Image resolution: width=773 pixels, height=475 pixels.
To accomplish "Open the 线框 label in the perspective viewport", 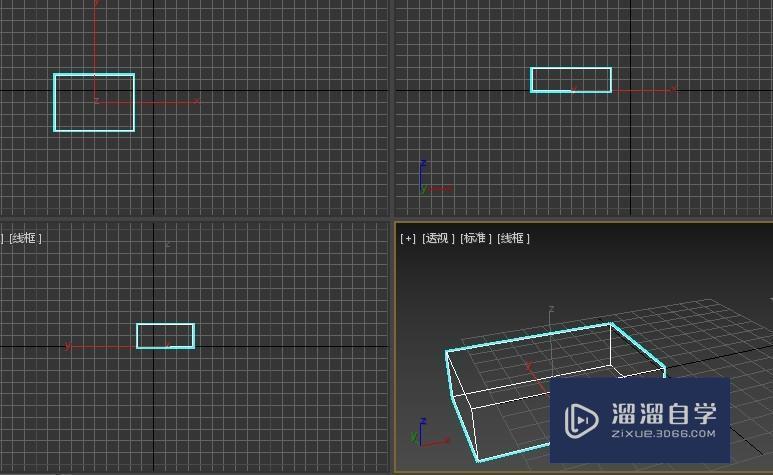I will point(513,238).
